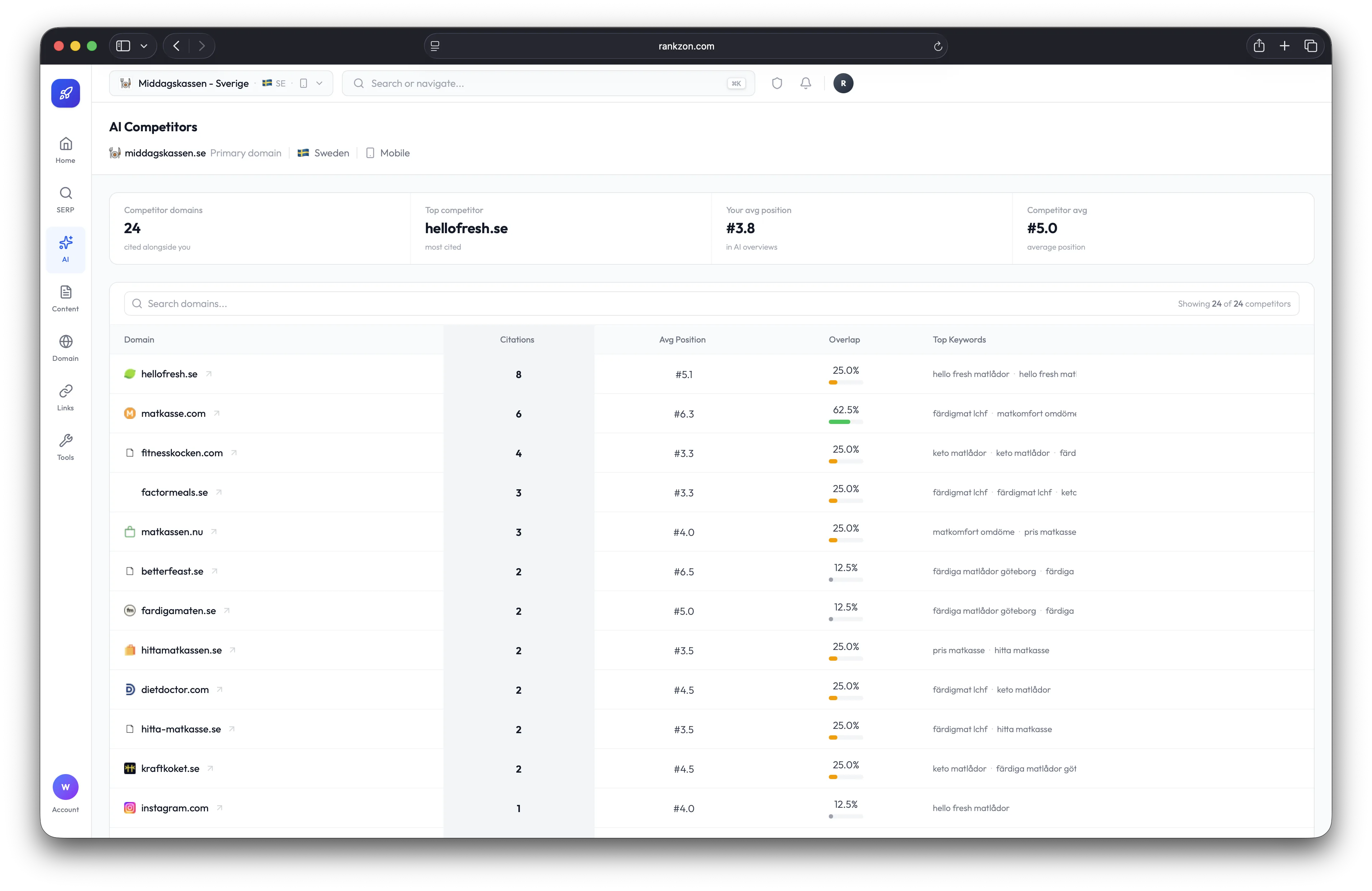Click the Competitor domains 24 card

pyautogui.click(x=260, y=228)
